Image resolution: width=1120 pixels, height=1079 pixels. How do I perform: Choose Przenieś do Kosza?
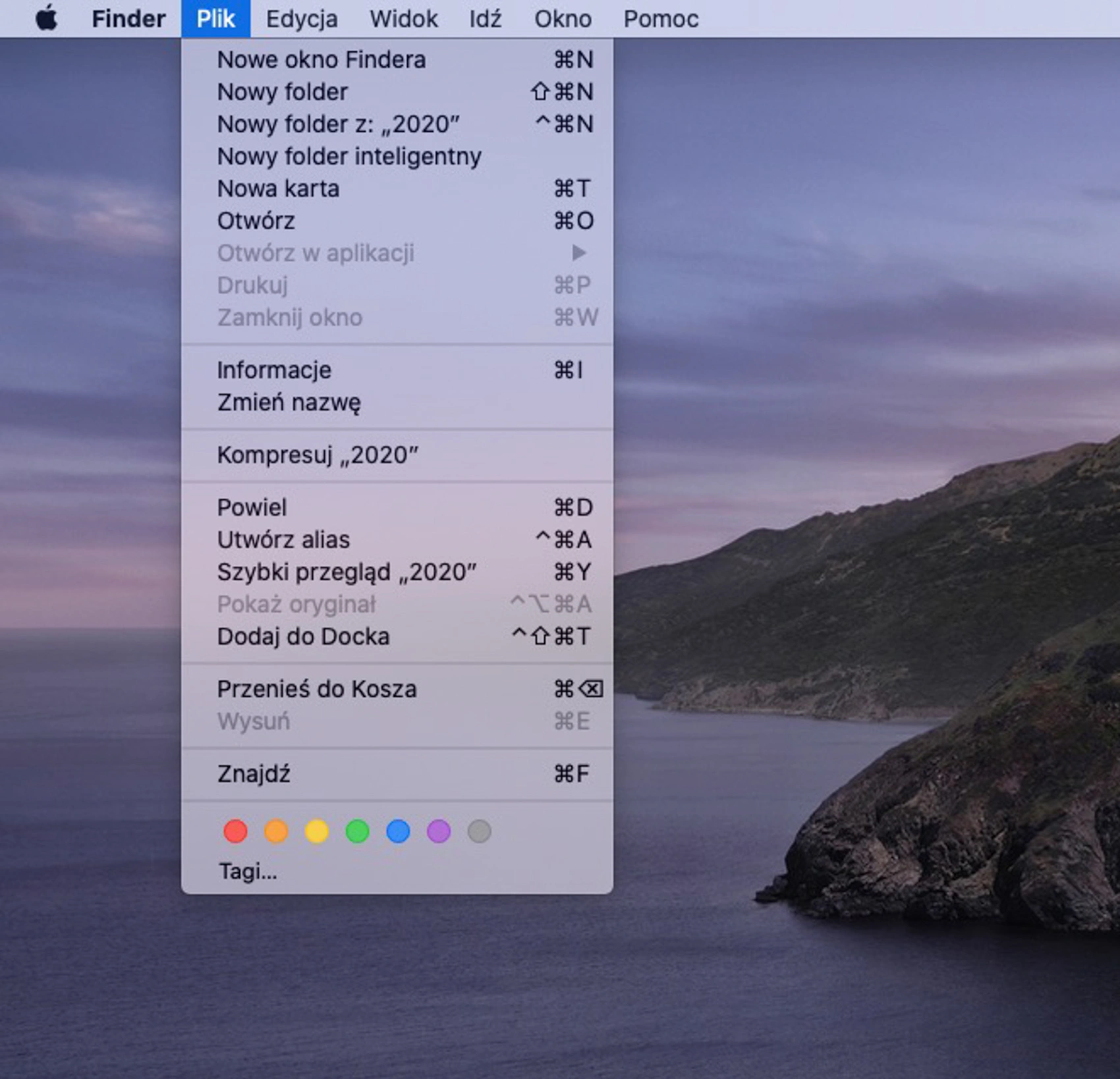click(397, 690)
